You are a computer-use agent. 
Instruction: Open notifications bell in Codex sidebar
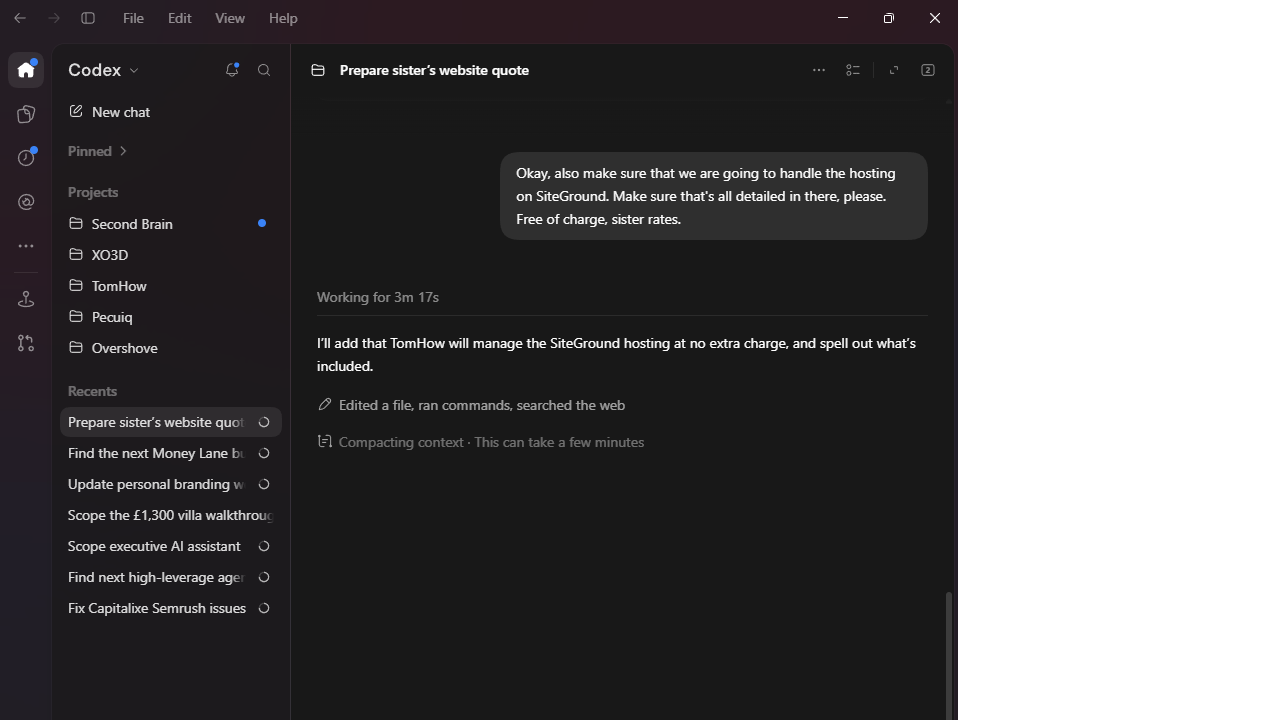[x=232, y=70]
